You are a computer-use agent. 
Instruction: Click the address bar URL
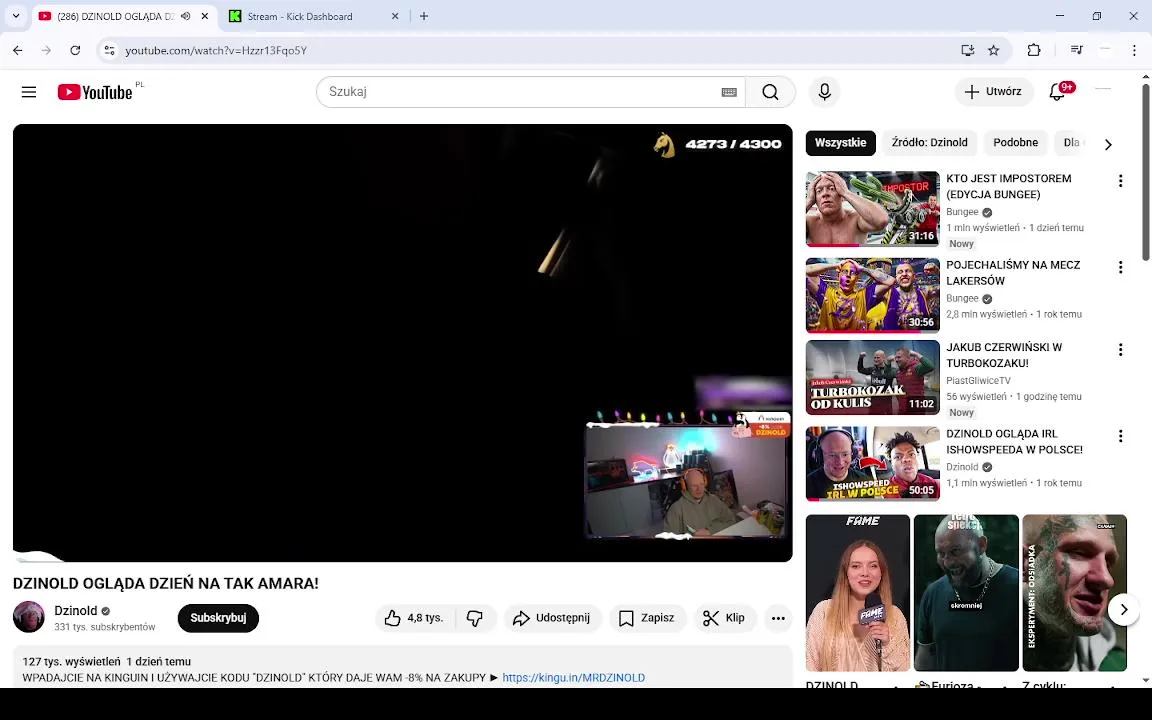pyautogui.click(x=216, y=51)
